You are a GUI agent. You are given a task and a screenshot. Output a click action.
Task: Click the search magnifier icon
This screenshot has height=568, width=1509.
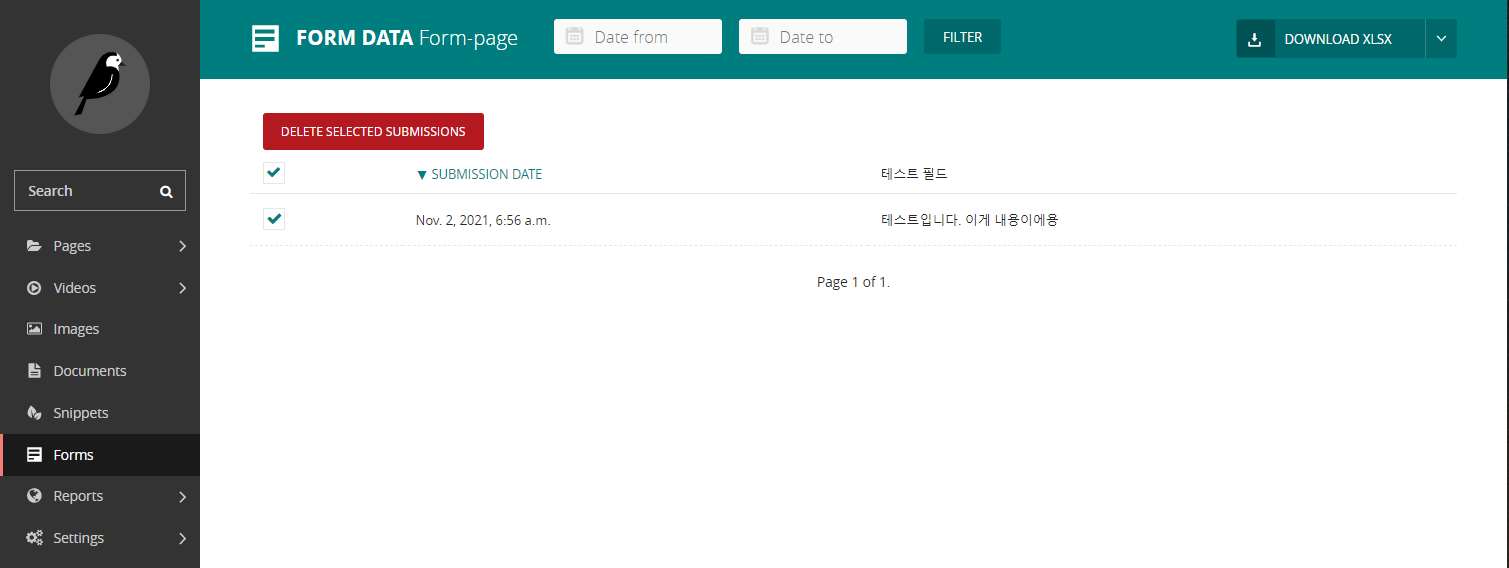166,191
